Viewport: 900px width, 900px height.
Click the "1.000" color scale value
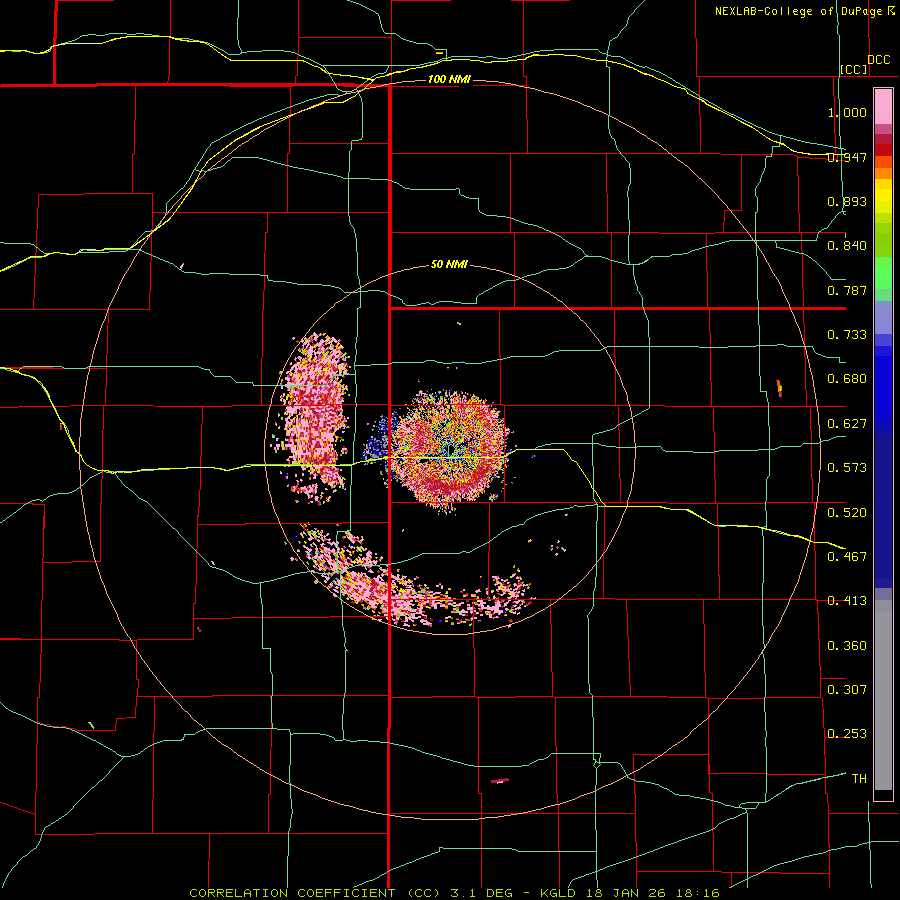pyautogui.click(x=847, y=112)
